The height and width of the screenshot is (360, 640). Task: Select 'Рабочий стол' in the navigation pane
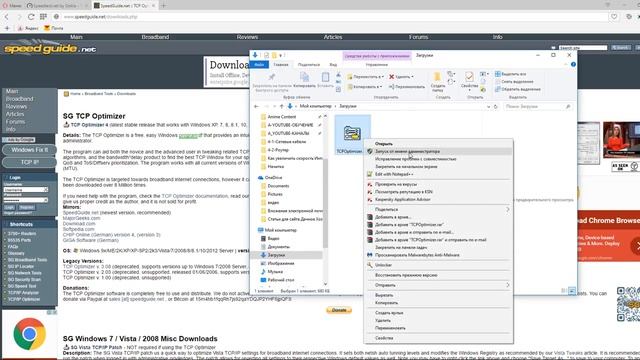(280, 280)
